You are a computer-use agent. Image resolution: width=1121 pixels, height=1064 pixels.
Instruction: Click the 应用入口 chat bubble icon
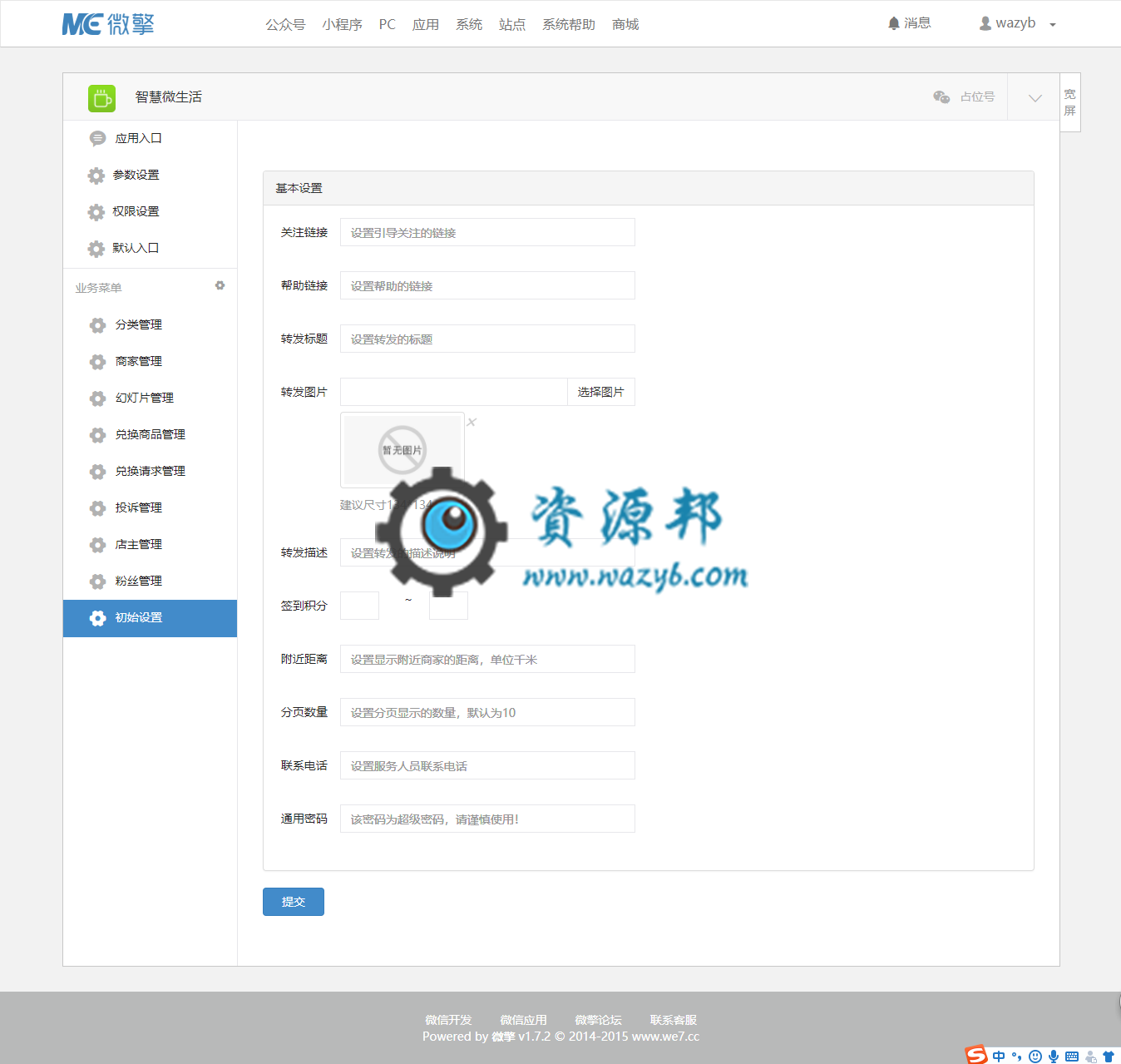tap(97, 138)
